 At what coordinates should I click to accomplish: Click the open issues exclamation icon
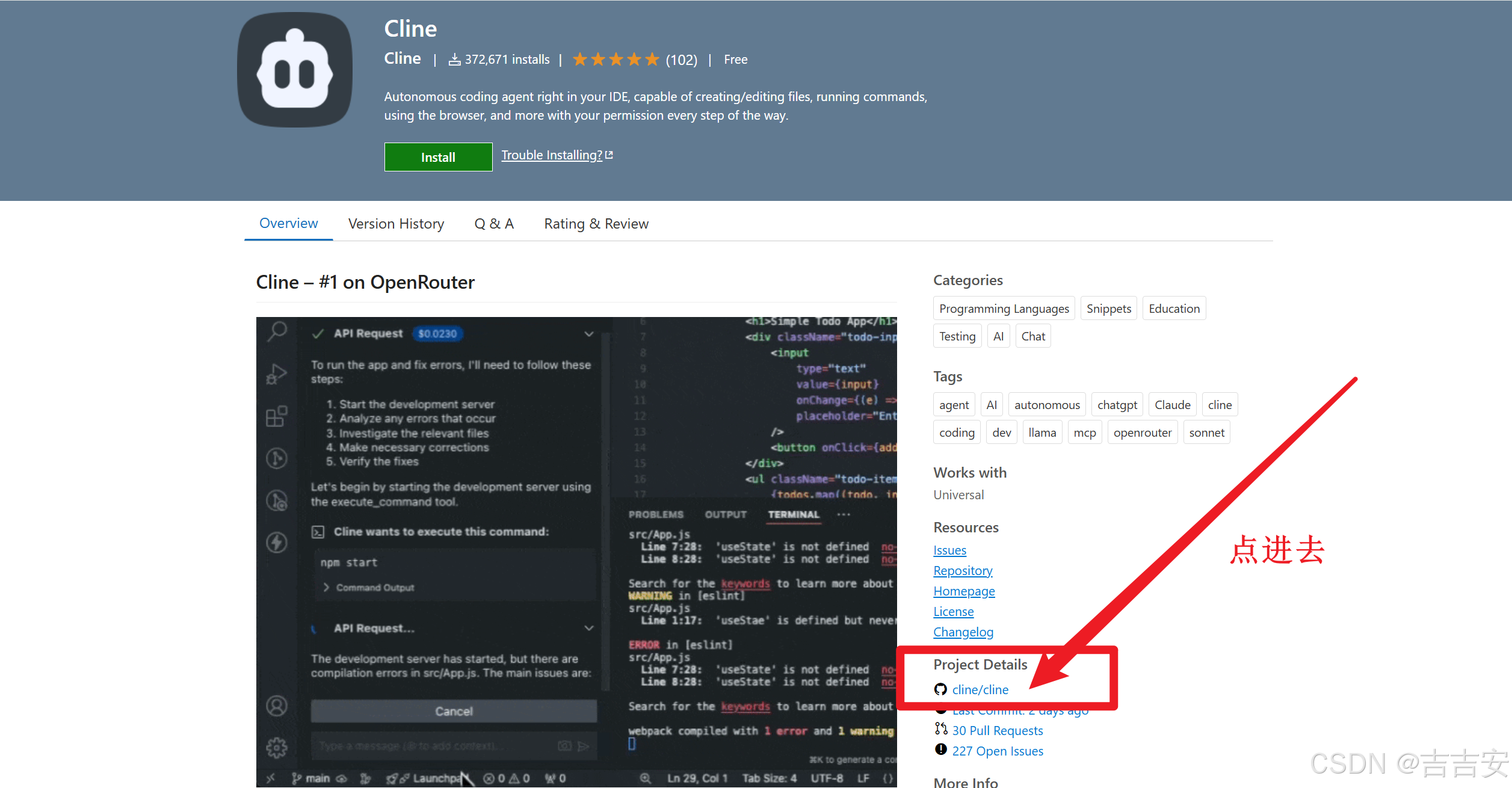pyautogui.click(x=940, y=750)
